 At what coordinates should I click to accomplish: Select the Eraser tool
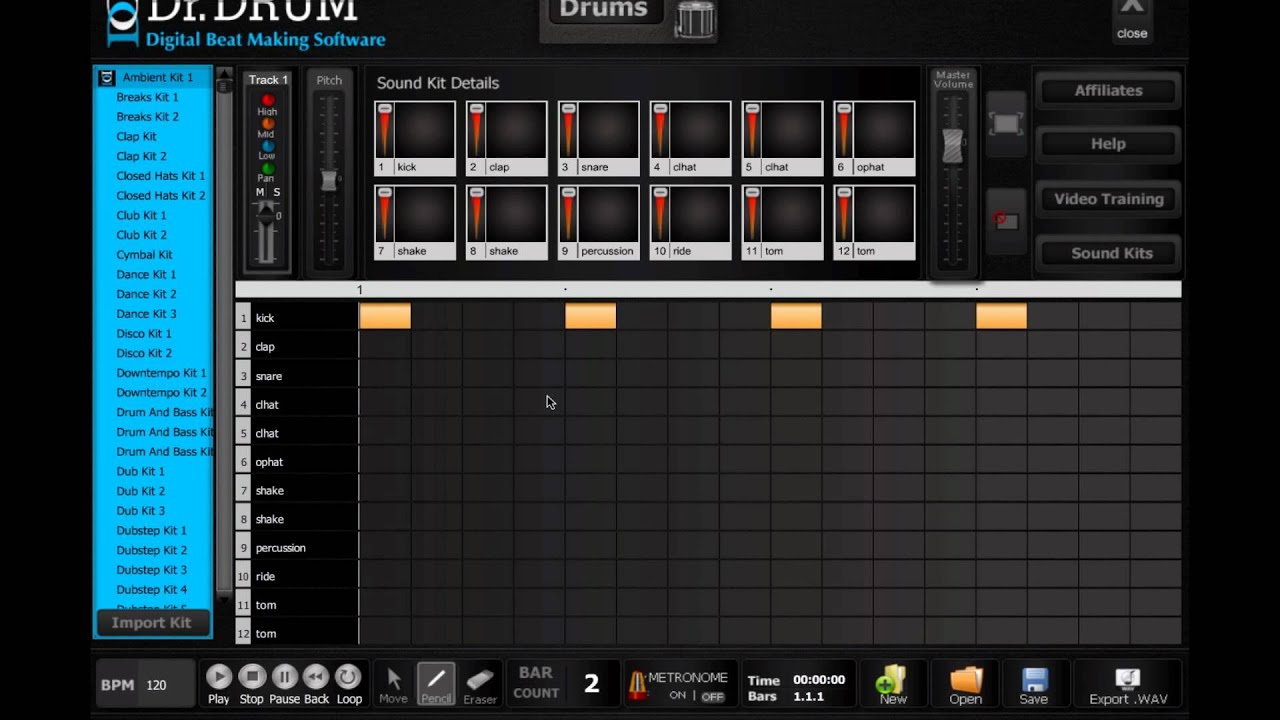(x=480, y=684)
